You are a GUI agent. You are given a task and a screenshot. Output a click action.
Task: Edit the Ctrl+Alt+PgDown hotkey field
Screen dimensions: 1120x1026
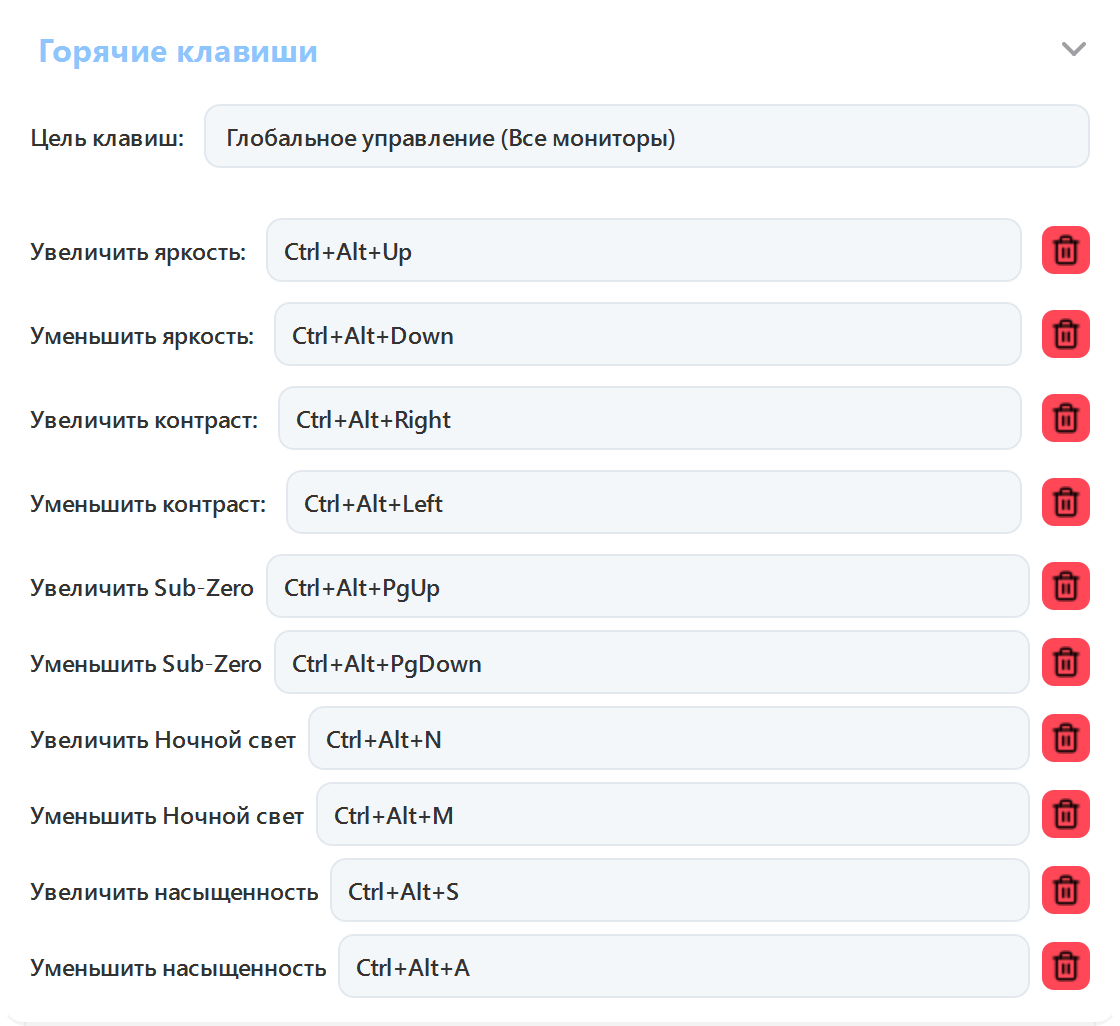(x=651, y=662)
